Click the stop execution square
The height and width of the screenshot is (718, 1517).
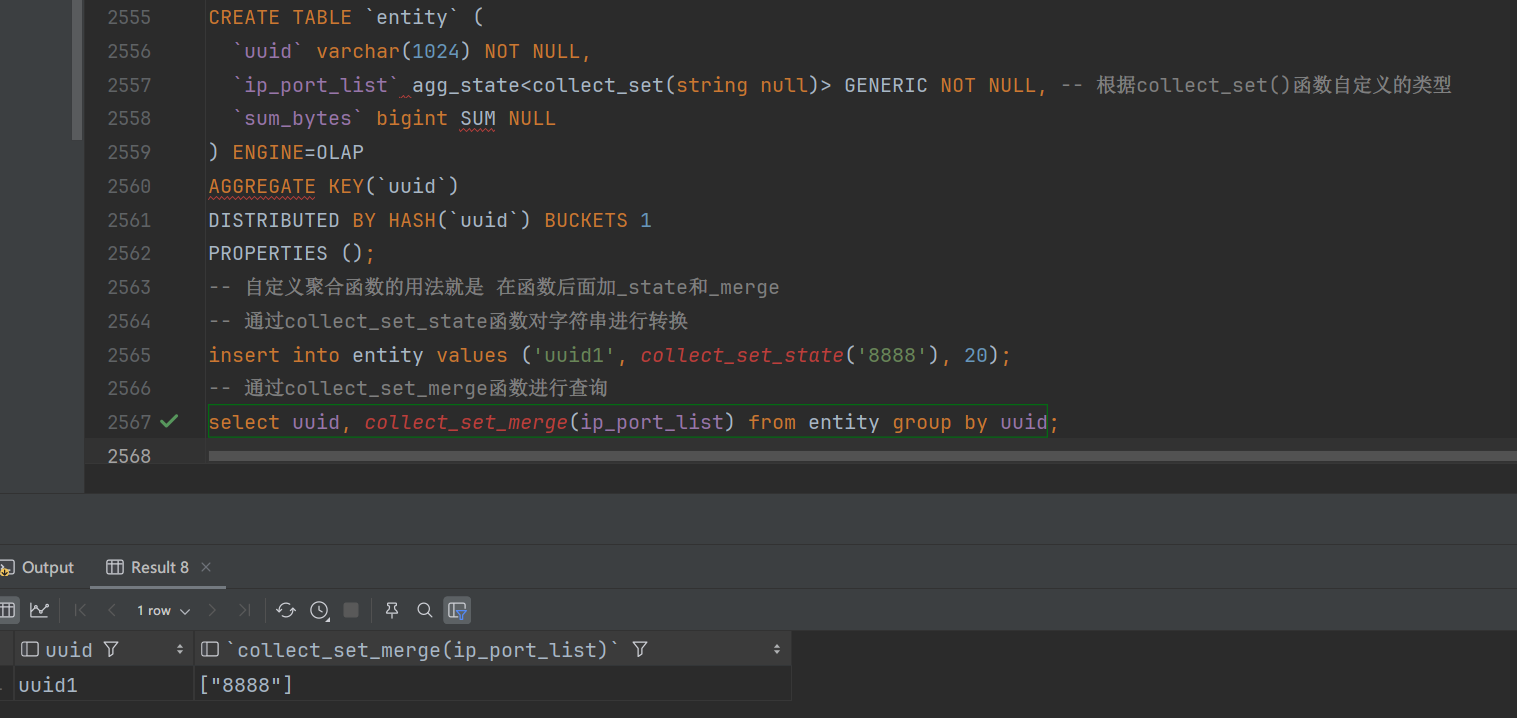pyautogui.click(x=351, y=610)
